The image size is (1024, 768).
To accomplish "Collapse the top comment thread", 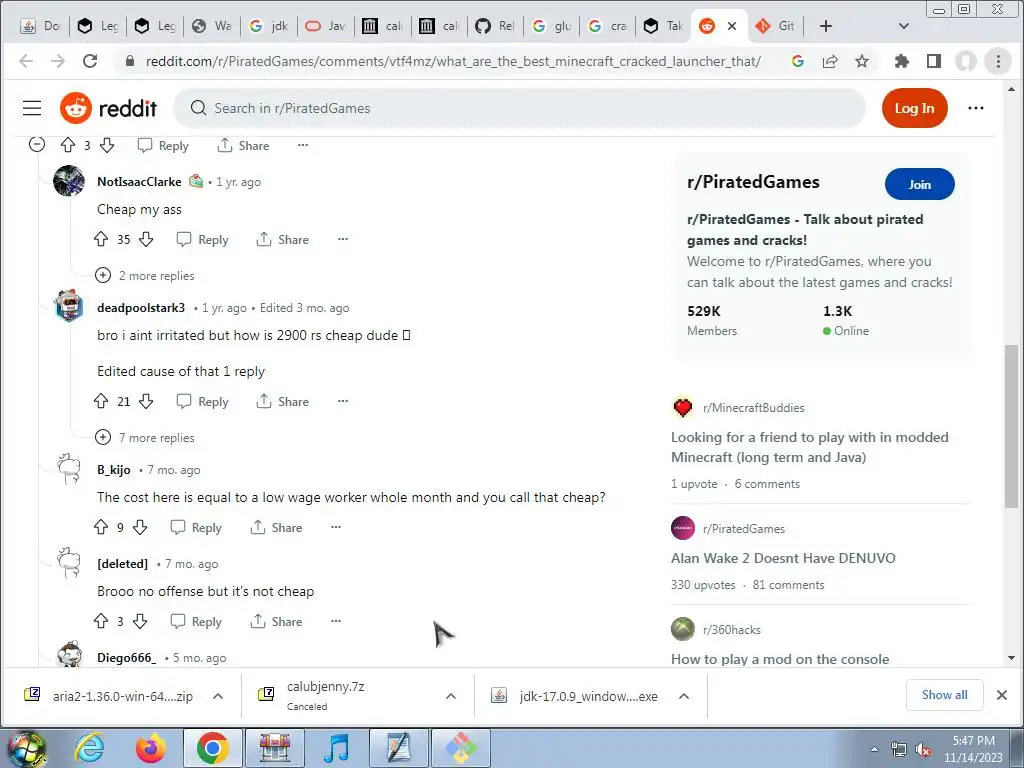I will [x=37, y=144].
